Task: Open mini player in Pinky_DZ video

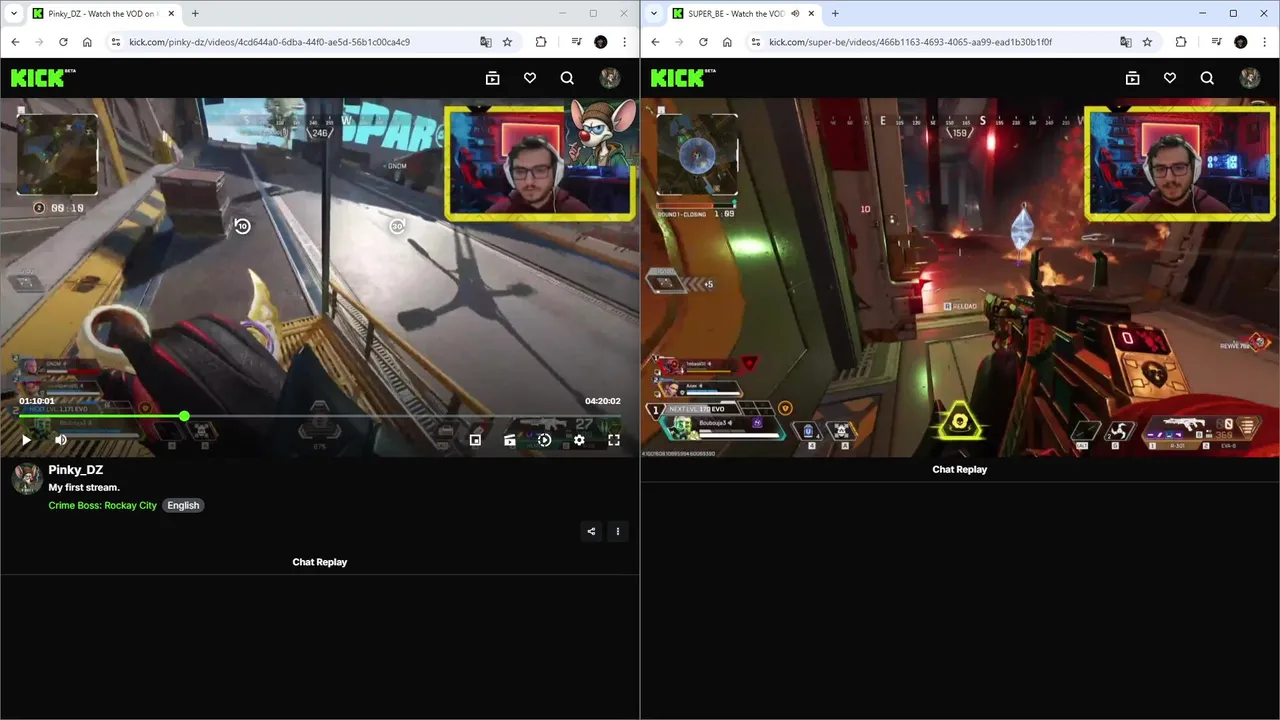Action: [x=475, y=440]
